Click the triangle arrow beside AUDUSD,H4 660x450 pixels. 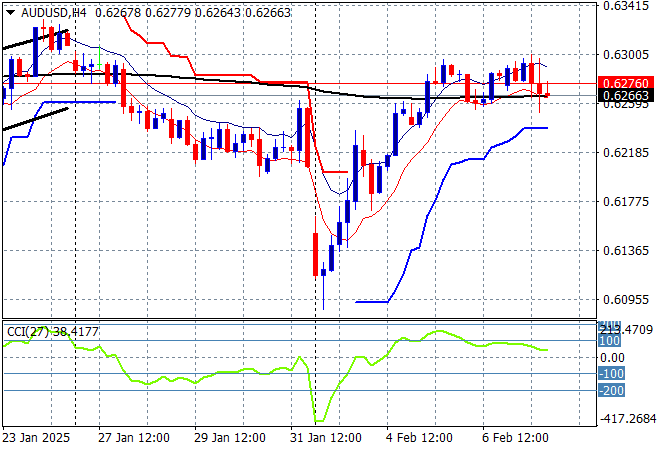pos(10,11)
